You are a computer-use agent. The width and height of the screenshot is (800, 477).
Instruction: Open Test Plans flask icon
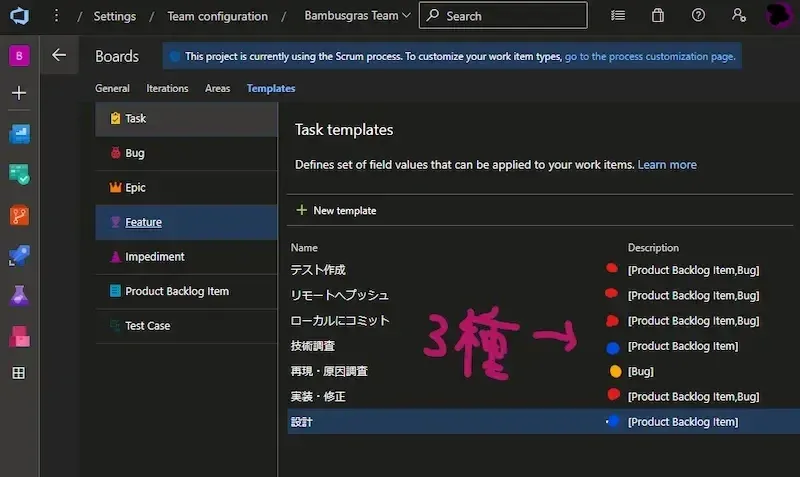(19, 295)
